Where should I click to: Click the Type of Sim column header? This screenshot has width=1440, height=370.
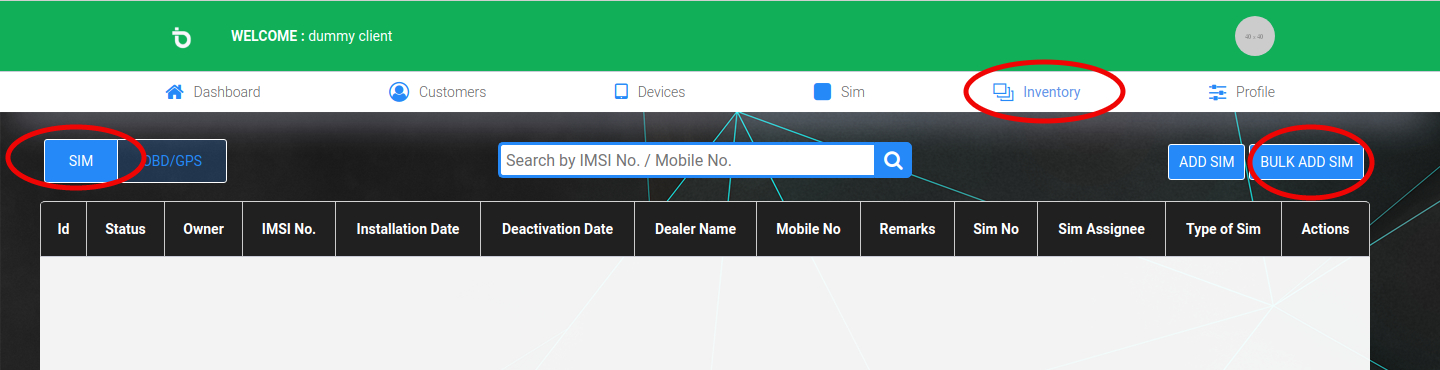(x=1223, y=229)
